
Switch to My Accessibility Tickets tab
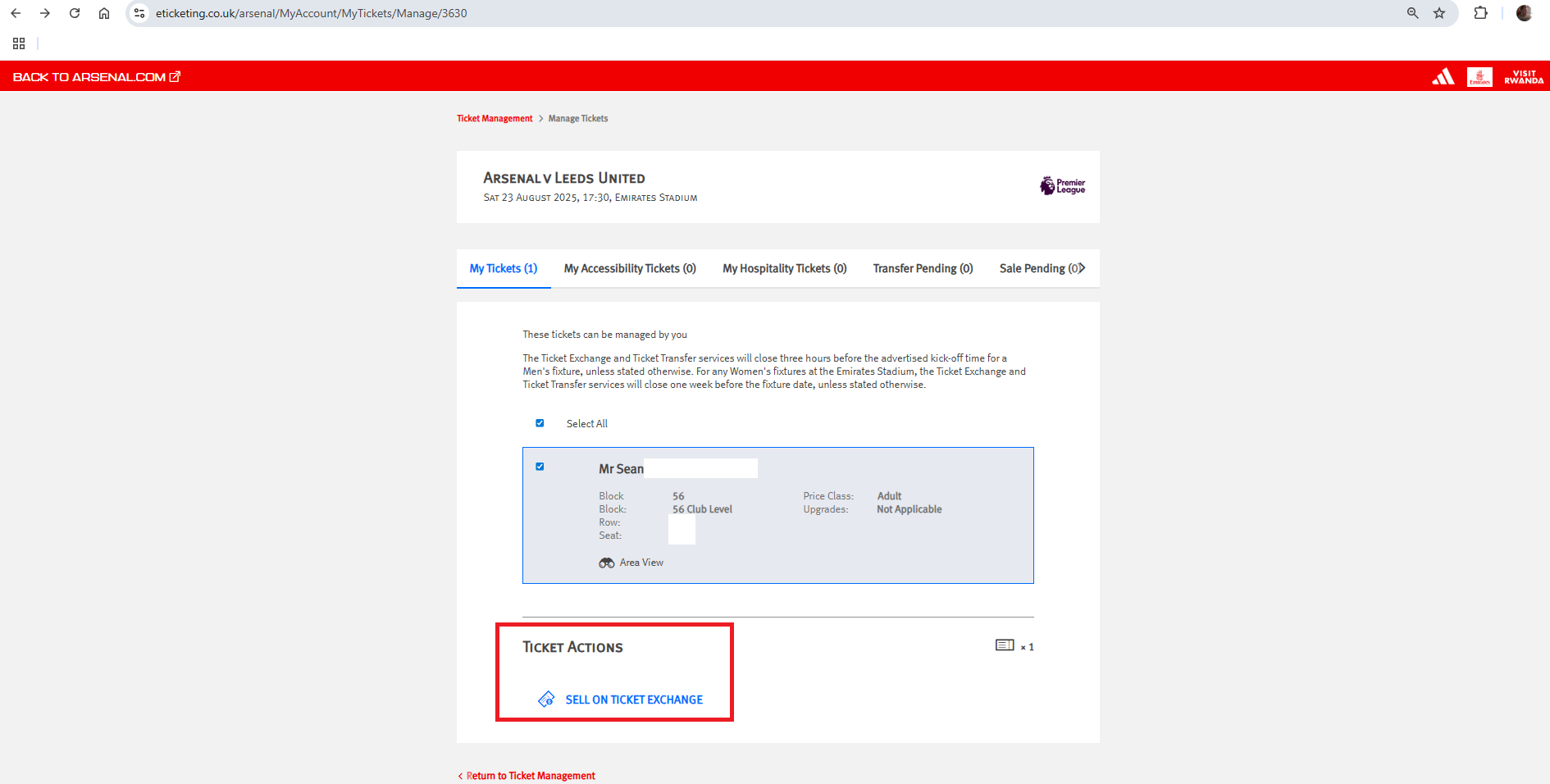tap(629, 268)
